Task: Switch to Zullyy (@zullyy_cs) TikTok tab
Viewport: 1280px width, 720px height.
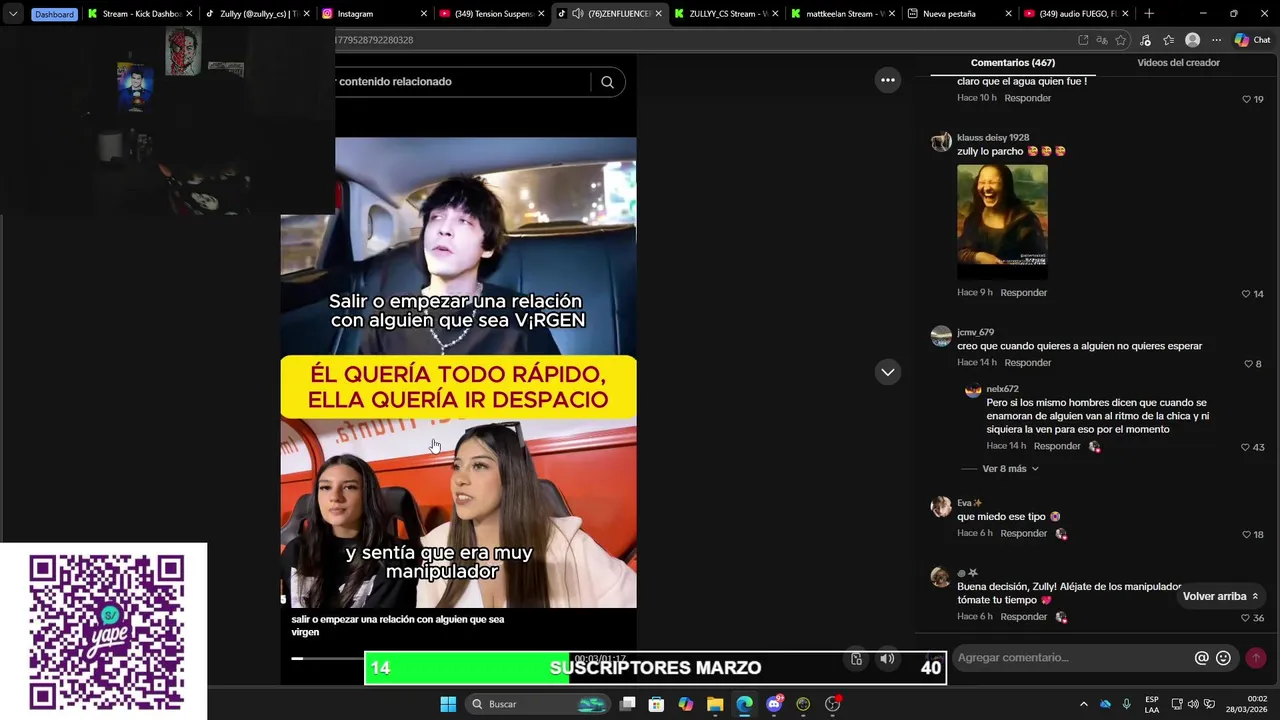Action: coord(257,14)
